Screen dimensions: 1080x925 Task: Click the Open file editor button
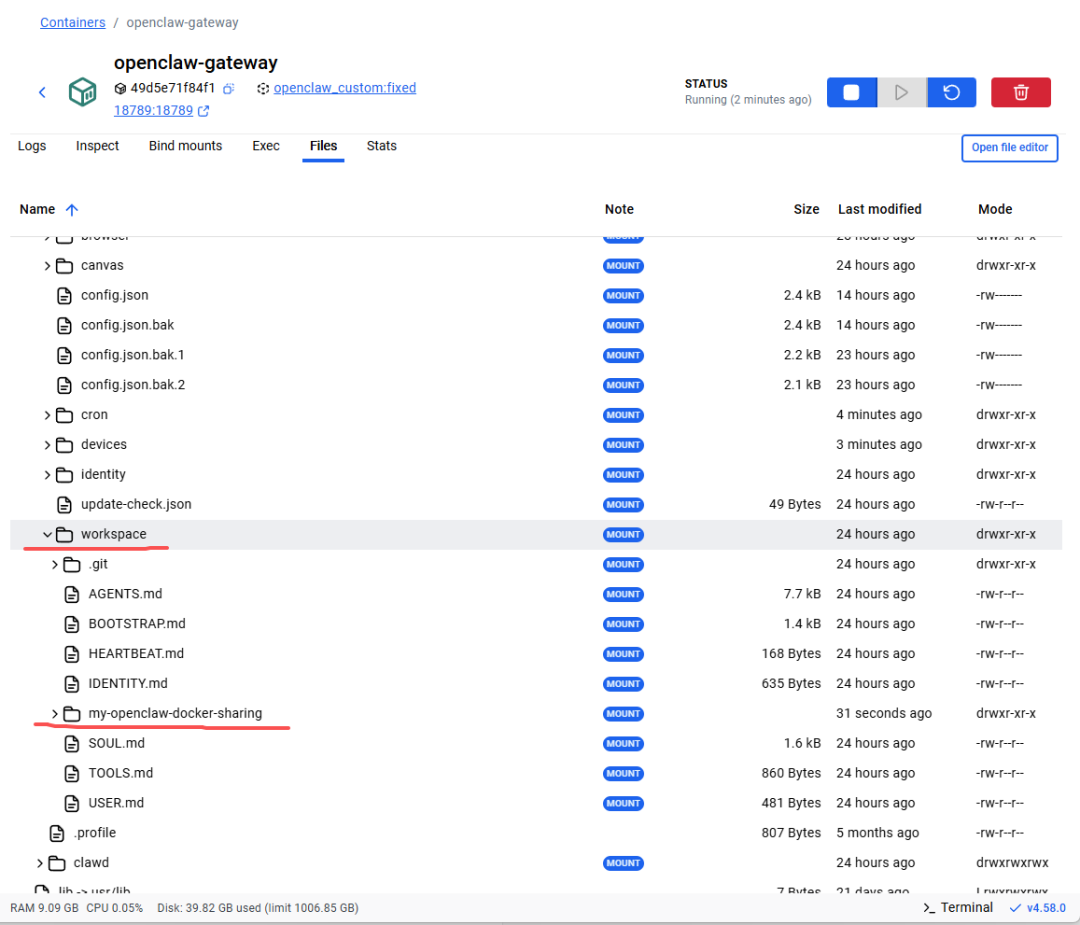pyautogui.click(x=1009, y=148)
